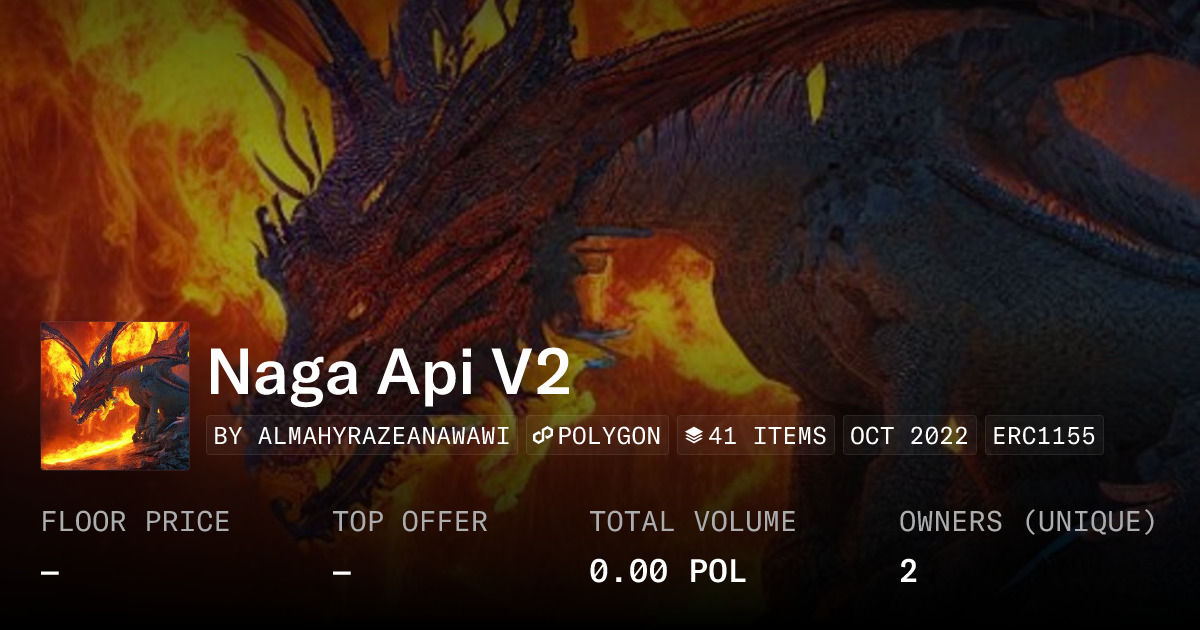This screenshot has height=630, width=1200.
Task: Click the ERC1155 token standard badge
Action: pyautogui.click(x=1044, y=436)
